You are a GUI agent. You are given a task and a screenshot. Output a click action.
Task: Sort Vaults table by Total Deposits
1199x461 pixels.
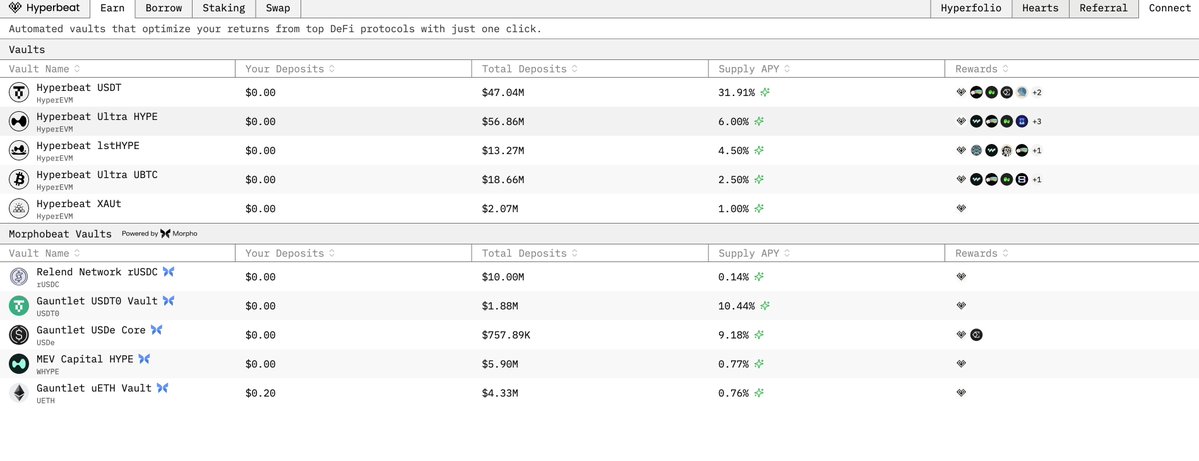(529, 69)
